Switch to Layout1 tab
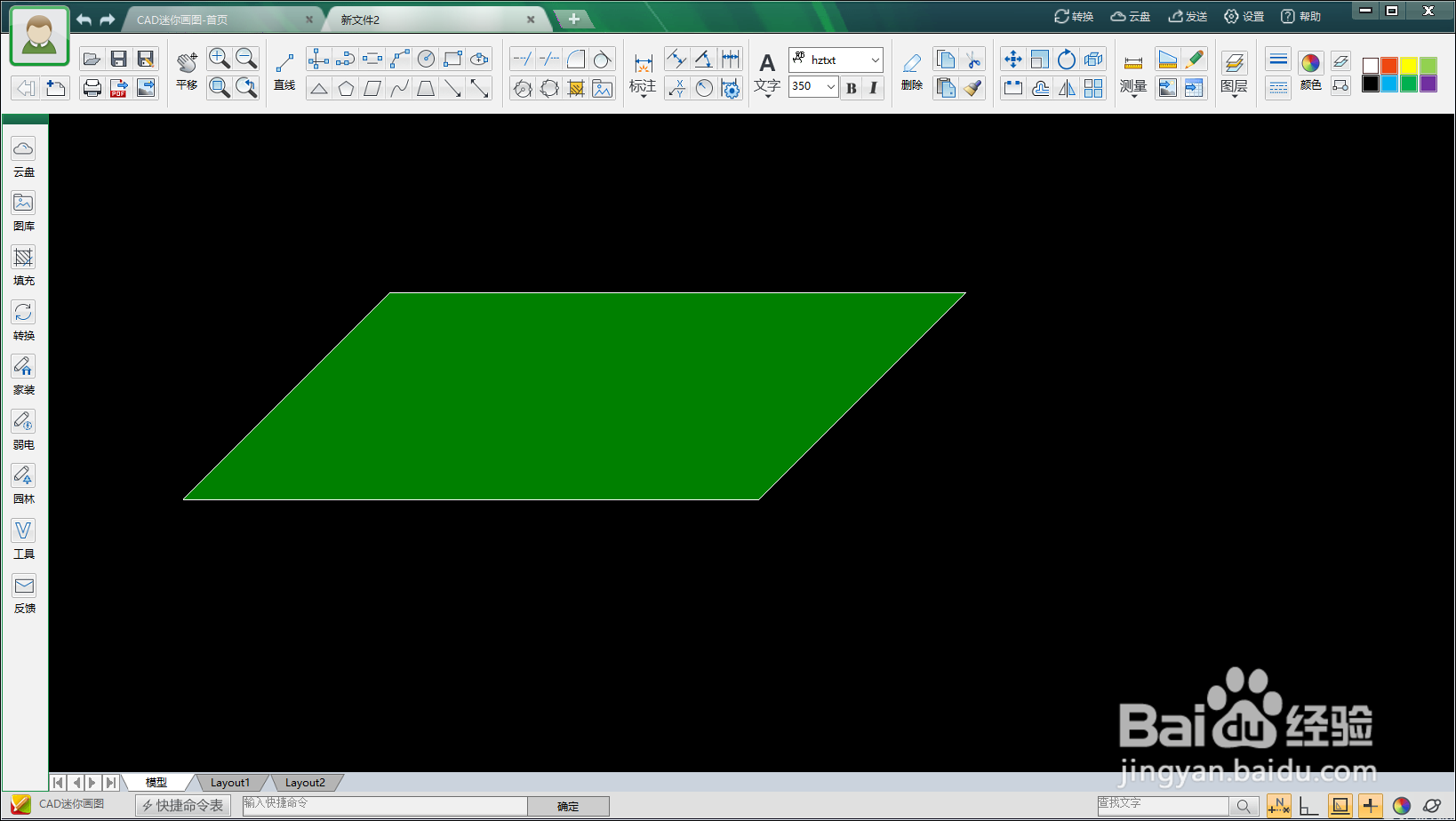 coord(230,783)
